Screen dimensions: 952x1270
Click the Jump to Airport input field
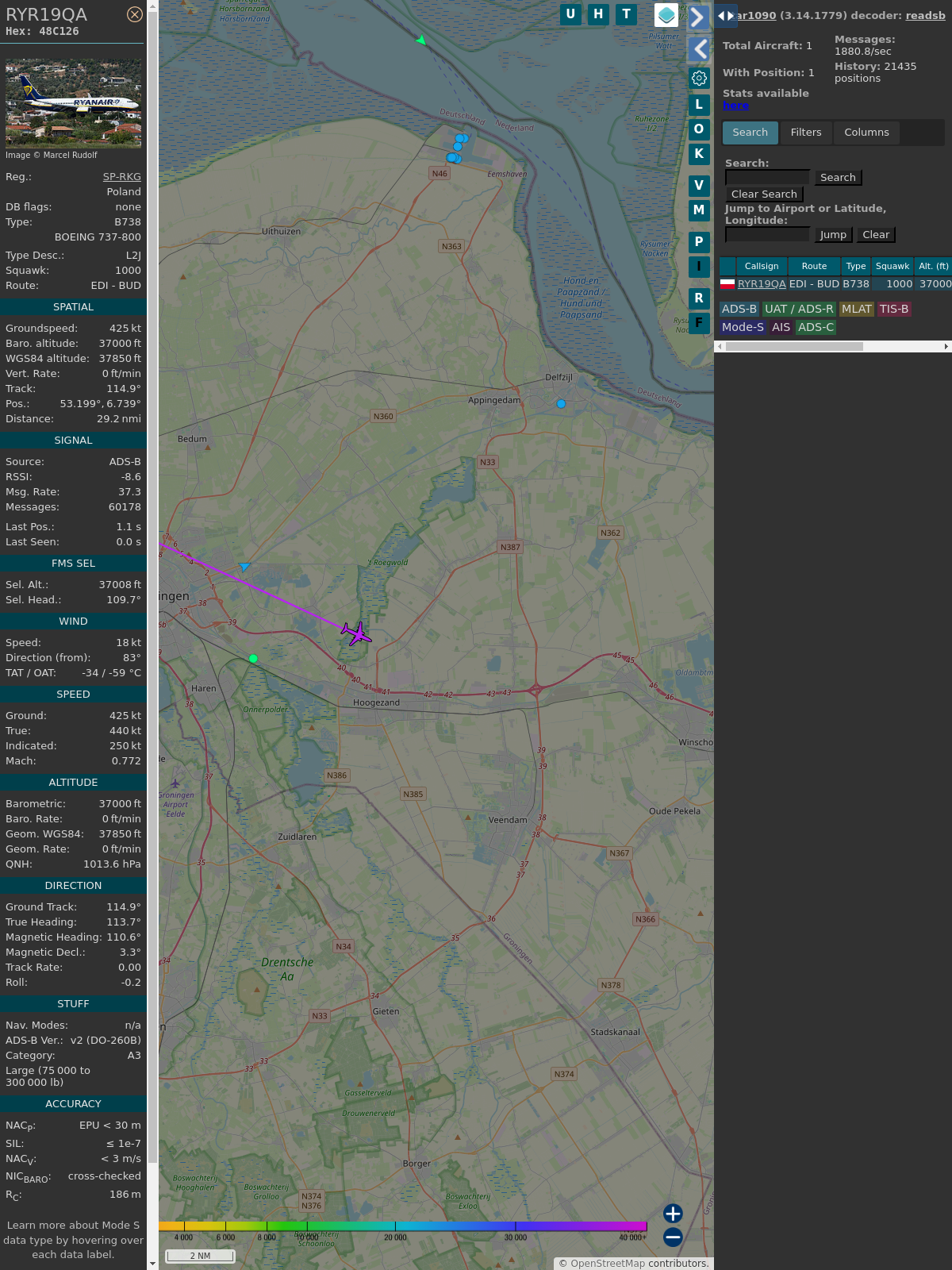pyautogui.click(x=767, y=234)
